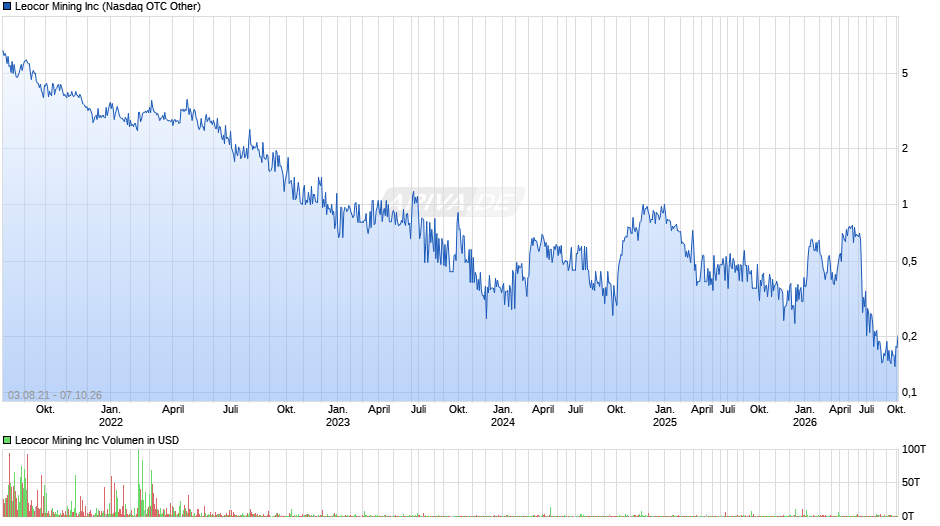Click the 'Jan. 2022' time axis label
The image size is (940, 526).
tap(111, 416)
